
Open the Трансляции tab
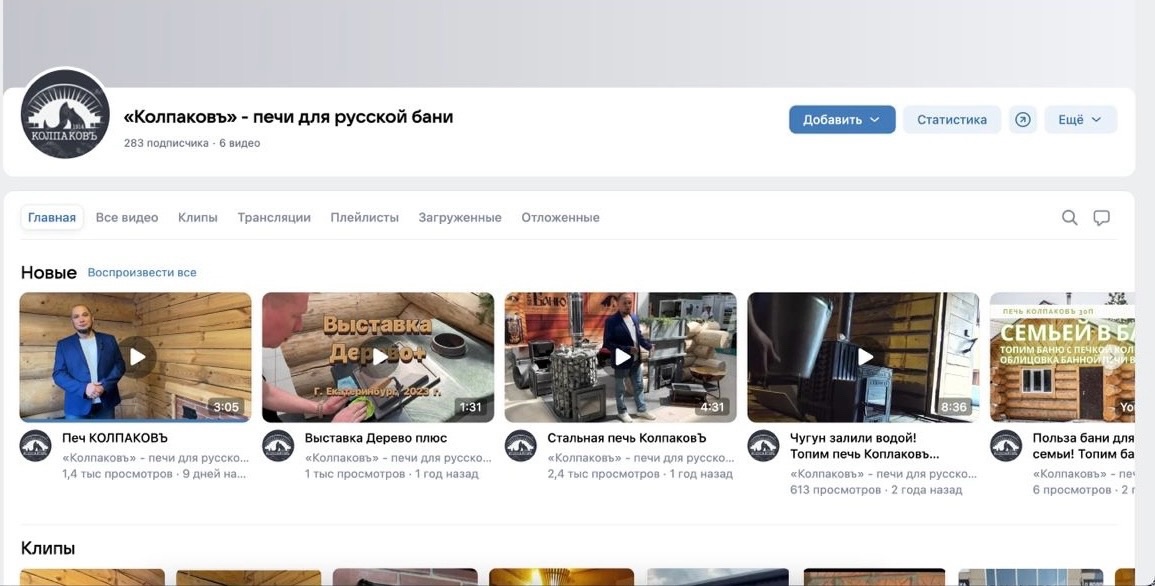tap(274, 217)
